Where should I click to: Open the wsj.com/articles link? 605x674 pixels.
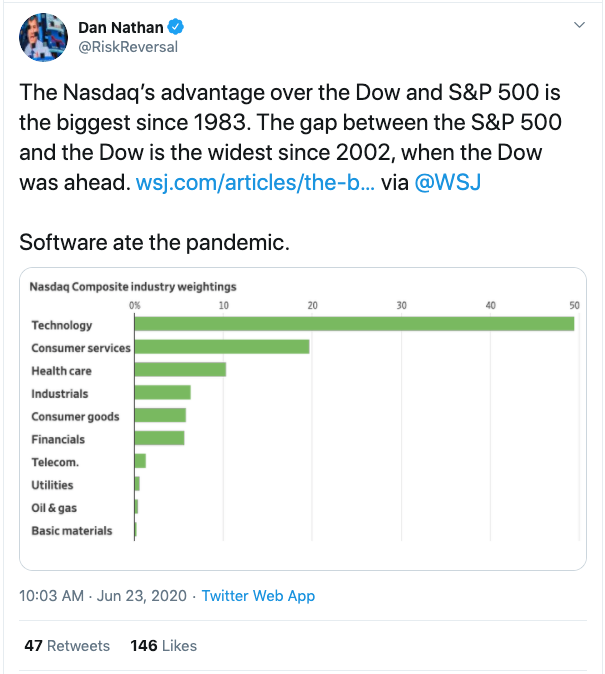point(255,183)
